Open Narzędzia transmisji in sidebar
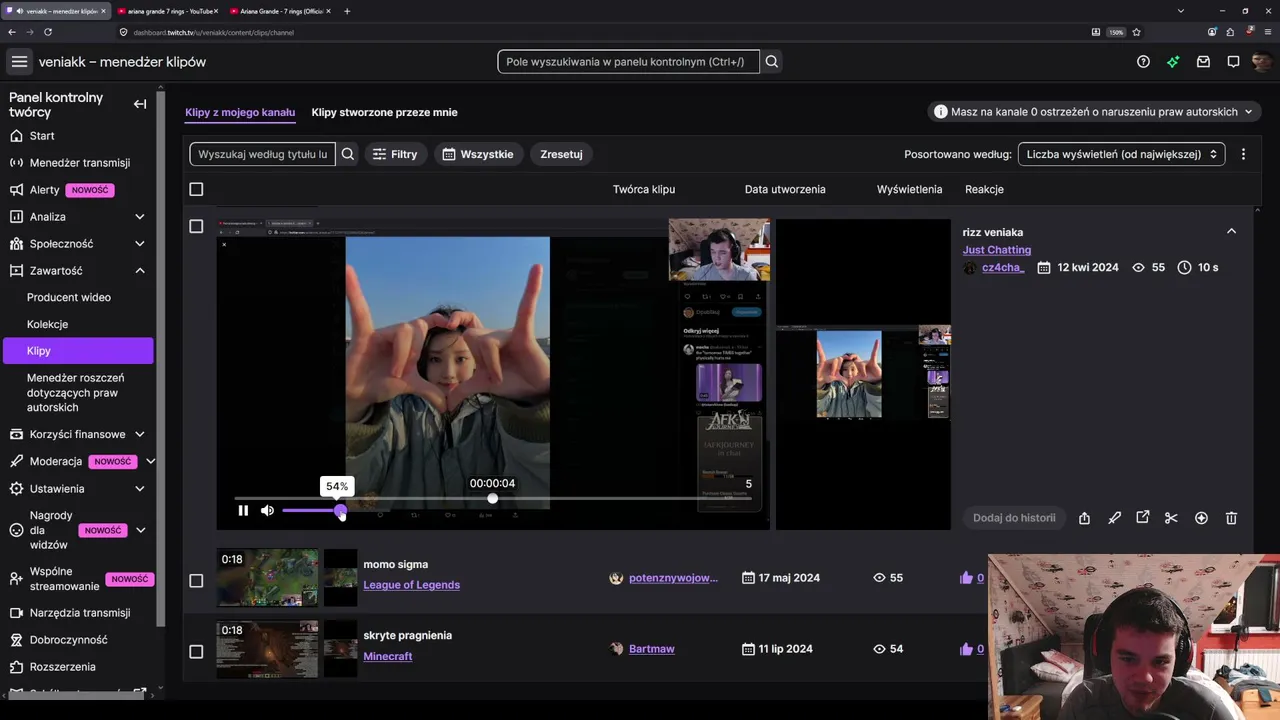Screen dimensions: 1280x720 coord(78,613)
